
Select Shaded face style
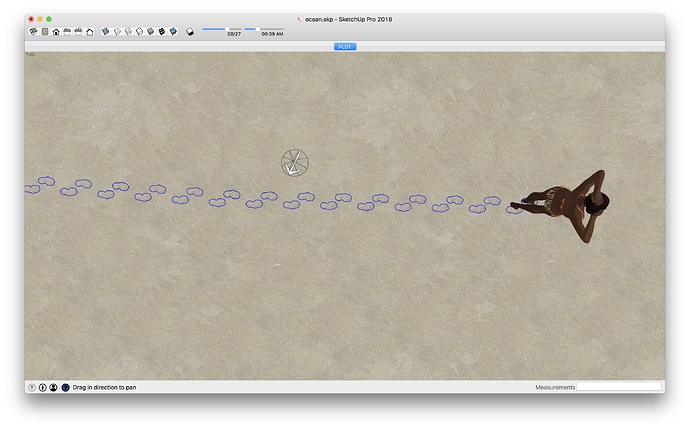tap(150, 31)
